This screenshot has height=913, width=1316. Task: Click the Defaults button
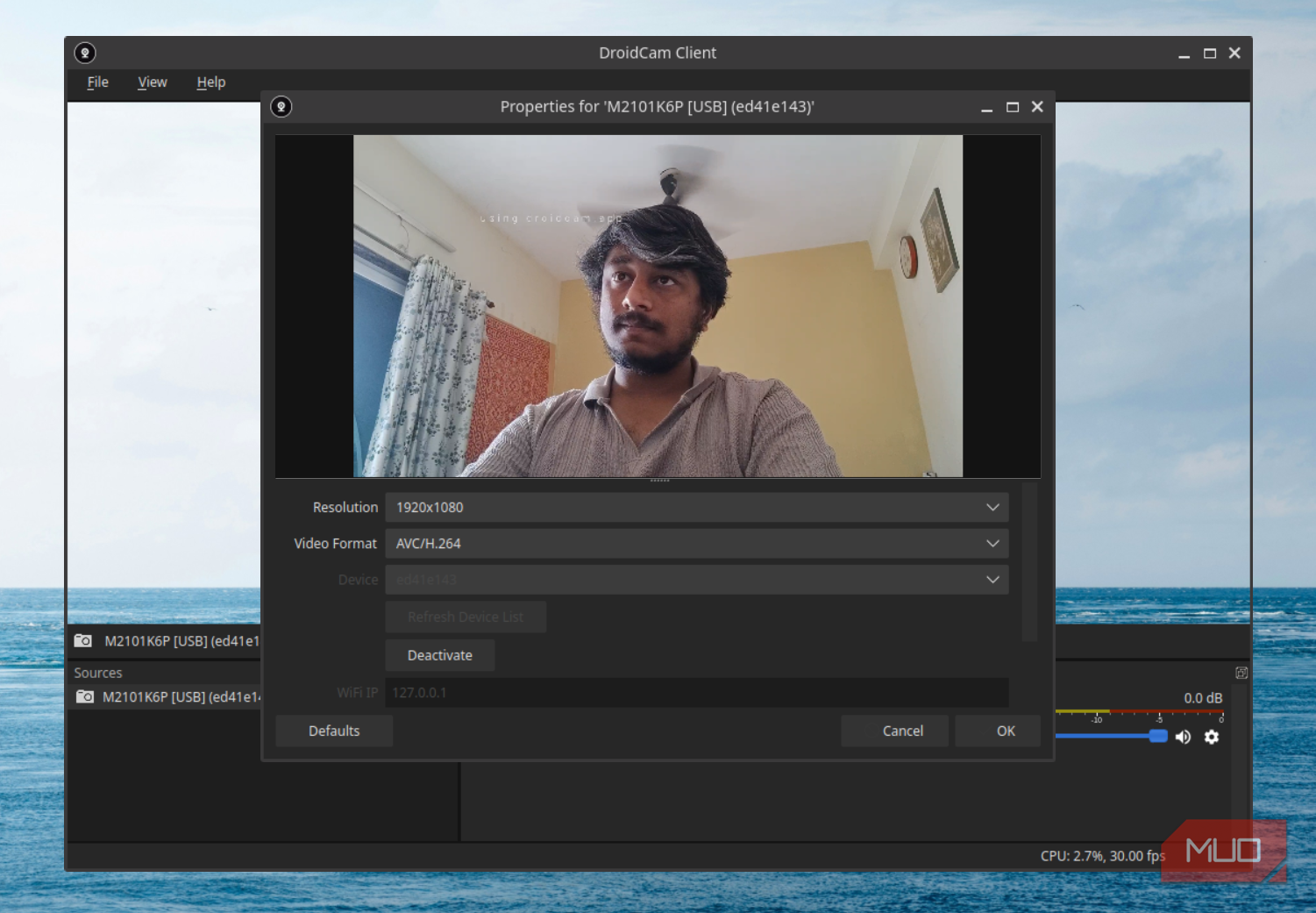click(x=334, y=731)
